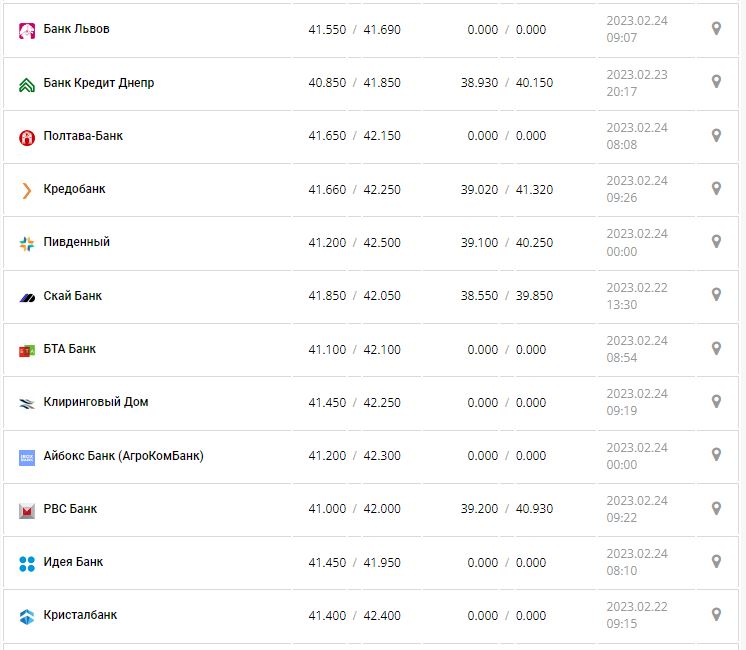Click the Пивденный bank name
Screen dimensions: 746x650
pyautogui.click(x=77, y=242)
